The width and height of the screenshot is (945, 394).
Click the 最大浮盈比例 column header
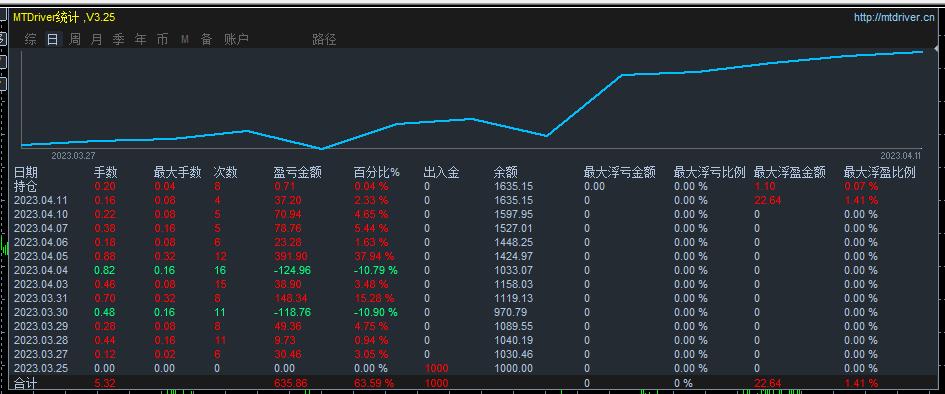click(880, 173)
